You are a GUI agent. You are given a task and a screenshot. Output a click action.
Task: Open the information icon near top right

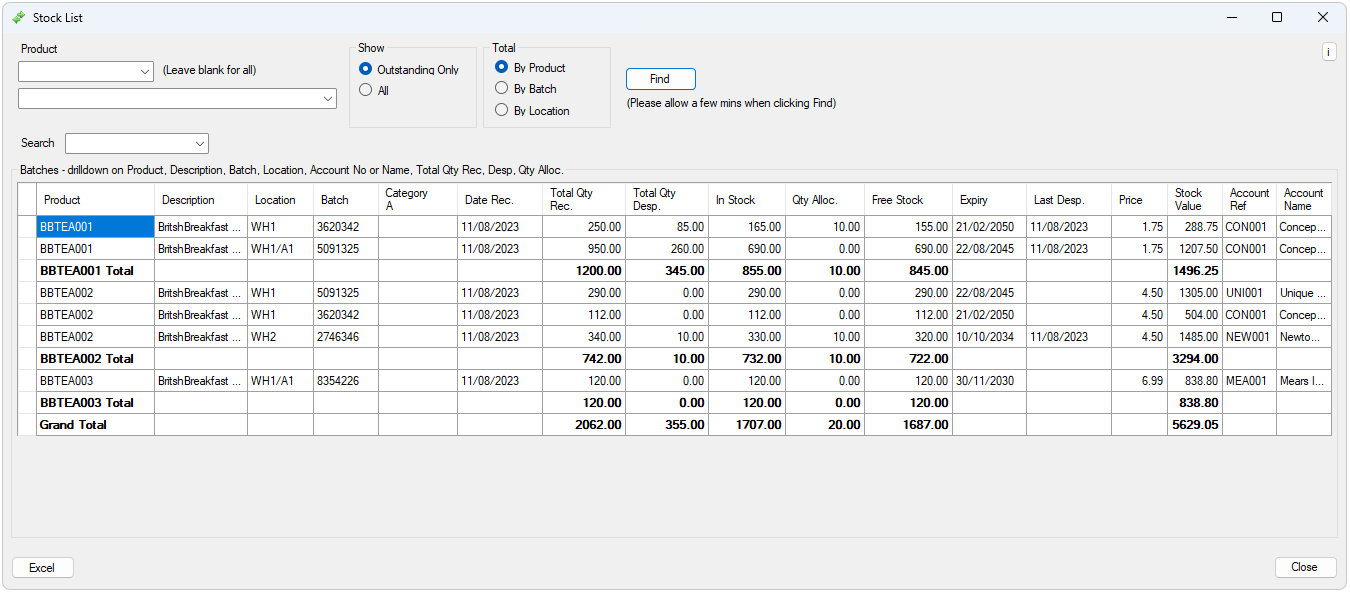point(1328,51)
